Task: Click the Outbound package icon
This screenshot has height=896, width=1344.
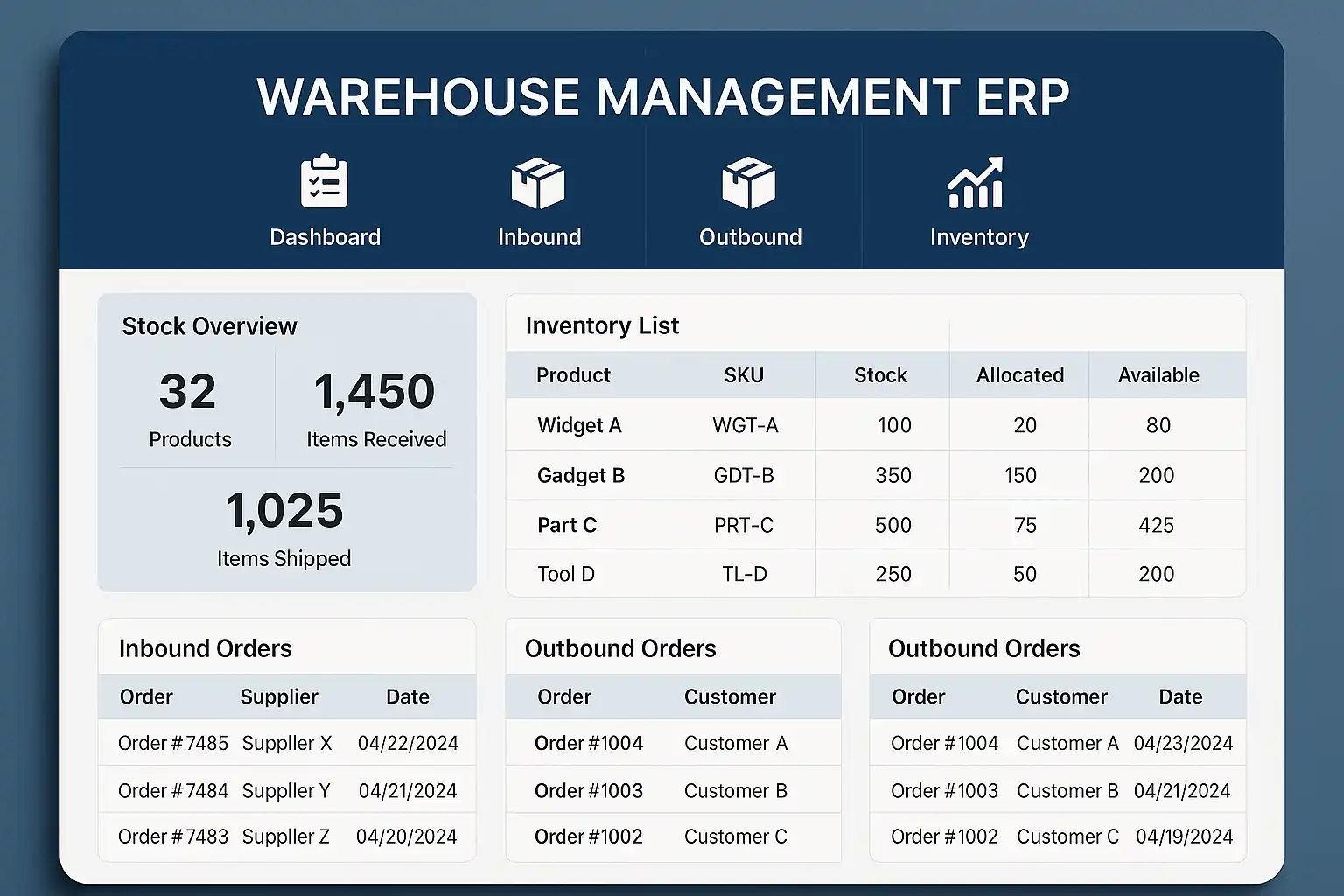Action: (x=749, y=184)
